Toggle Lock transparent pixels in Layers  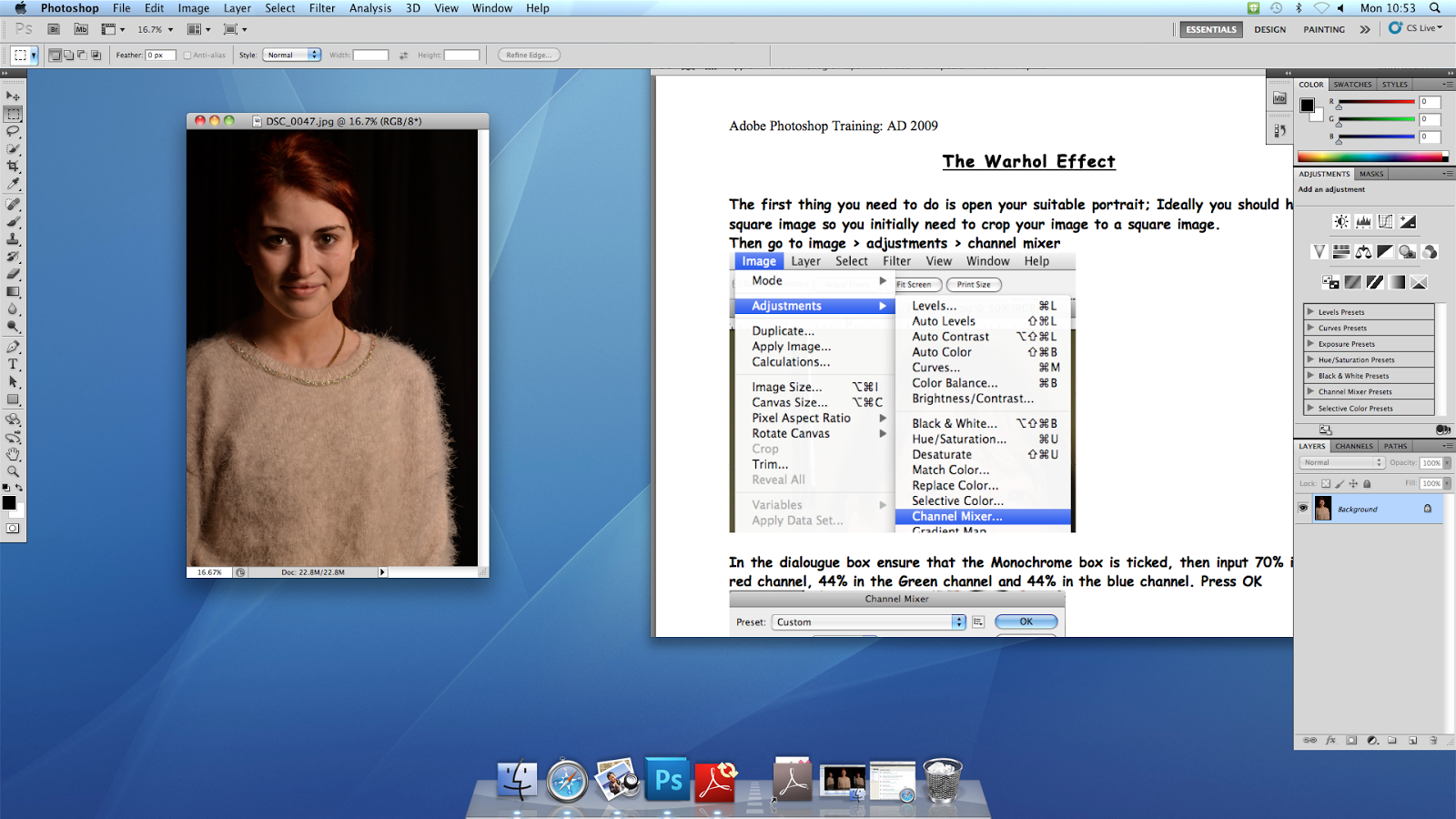click(1325, 484)
